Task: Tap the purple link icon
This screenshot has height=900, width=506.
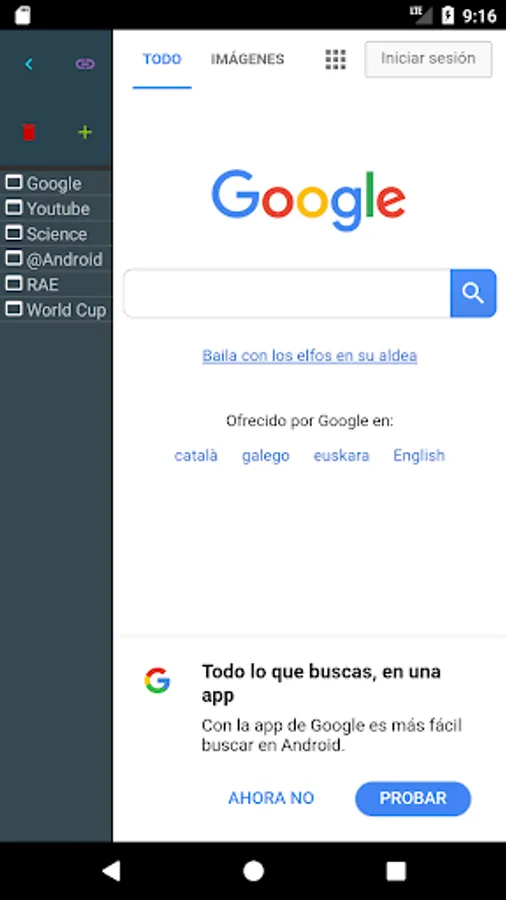Action: pyautogui.click(x=85, y=64)
